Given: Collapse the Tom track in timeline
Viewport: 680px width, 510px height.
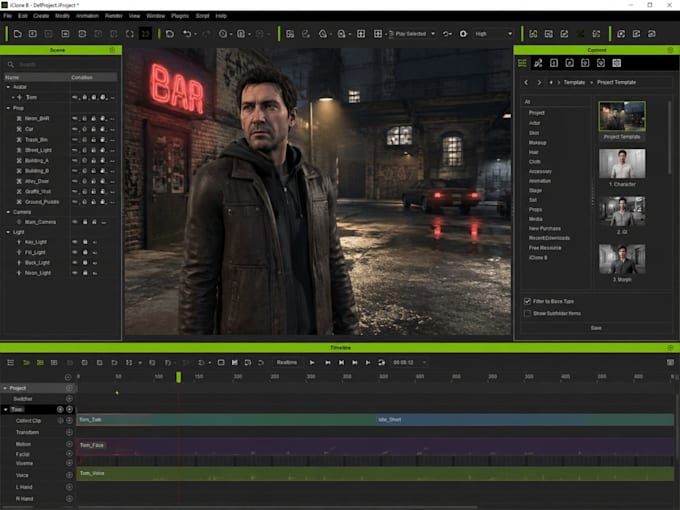Looking at the screenshot, I should pyautogui.click(x=6, y=409).
